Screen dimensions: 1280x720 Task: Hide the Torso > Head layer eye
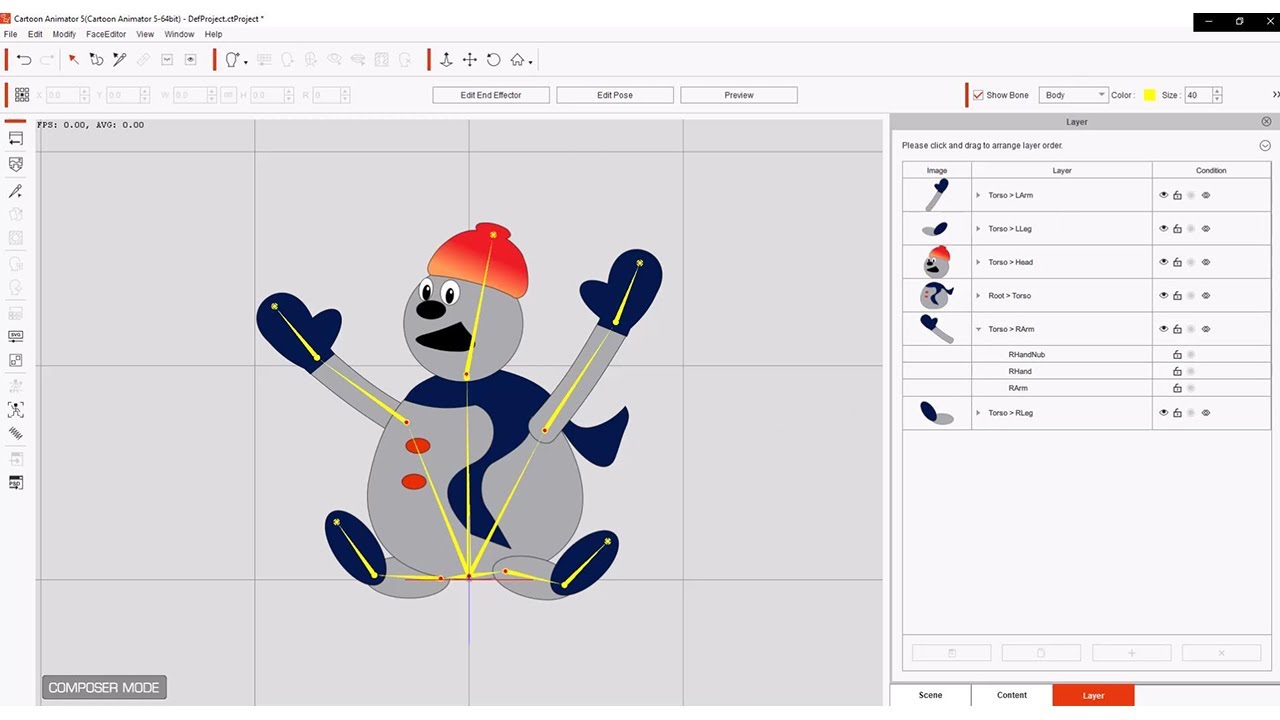click(x=1163, y=262)
